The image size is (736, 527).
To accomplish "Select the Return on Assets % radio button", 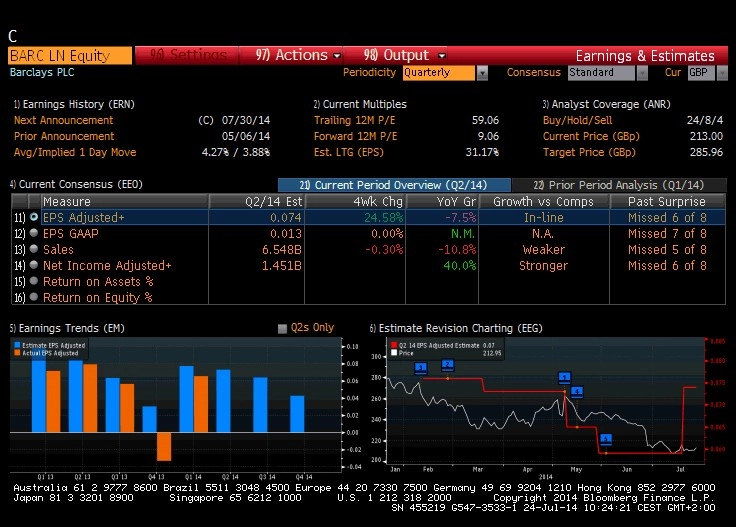I will point(34,281).
